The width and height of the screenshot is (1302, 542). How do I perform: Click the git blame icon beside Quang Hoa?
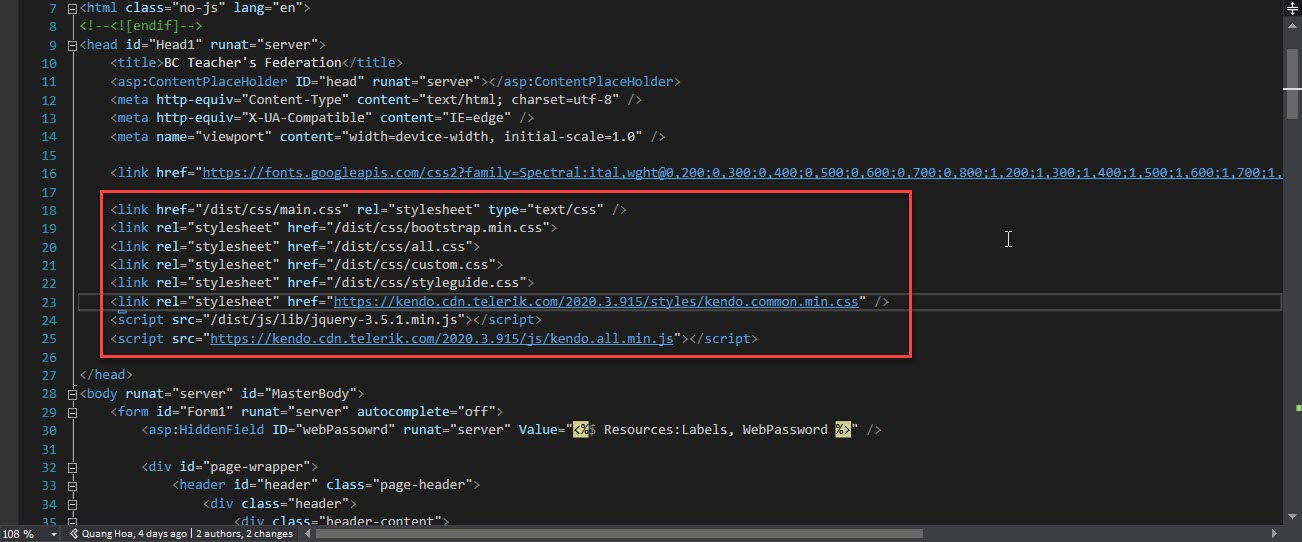pos(74,534)
